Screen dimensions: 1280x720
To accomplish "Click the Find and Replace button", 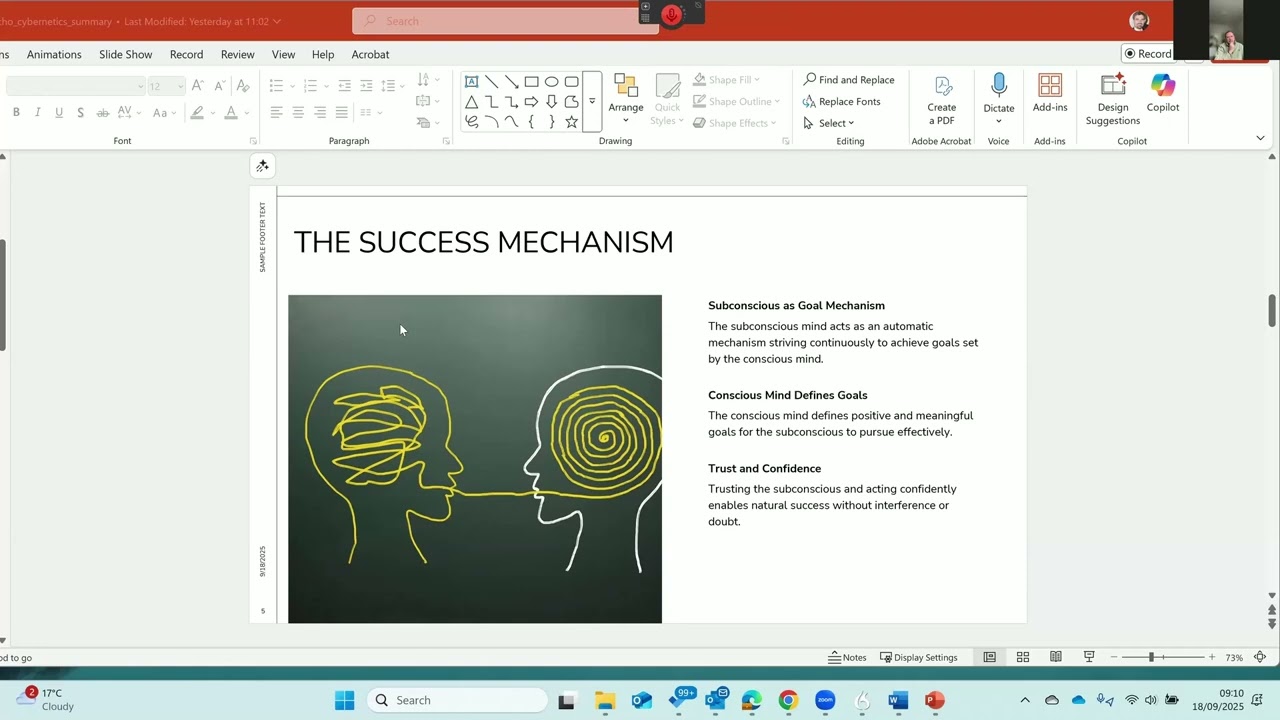I will pyautogui.click(x=849, y=80).
